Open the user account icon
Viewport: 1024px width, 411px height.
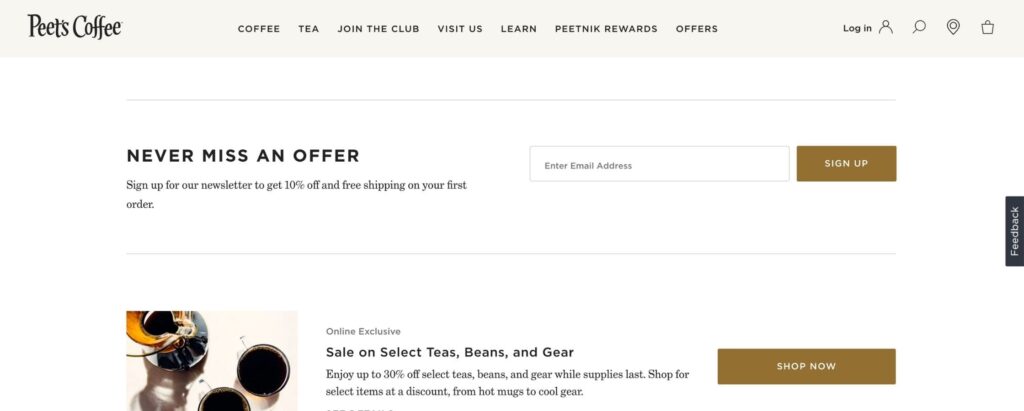[x=886, y=27]
